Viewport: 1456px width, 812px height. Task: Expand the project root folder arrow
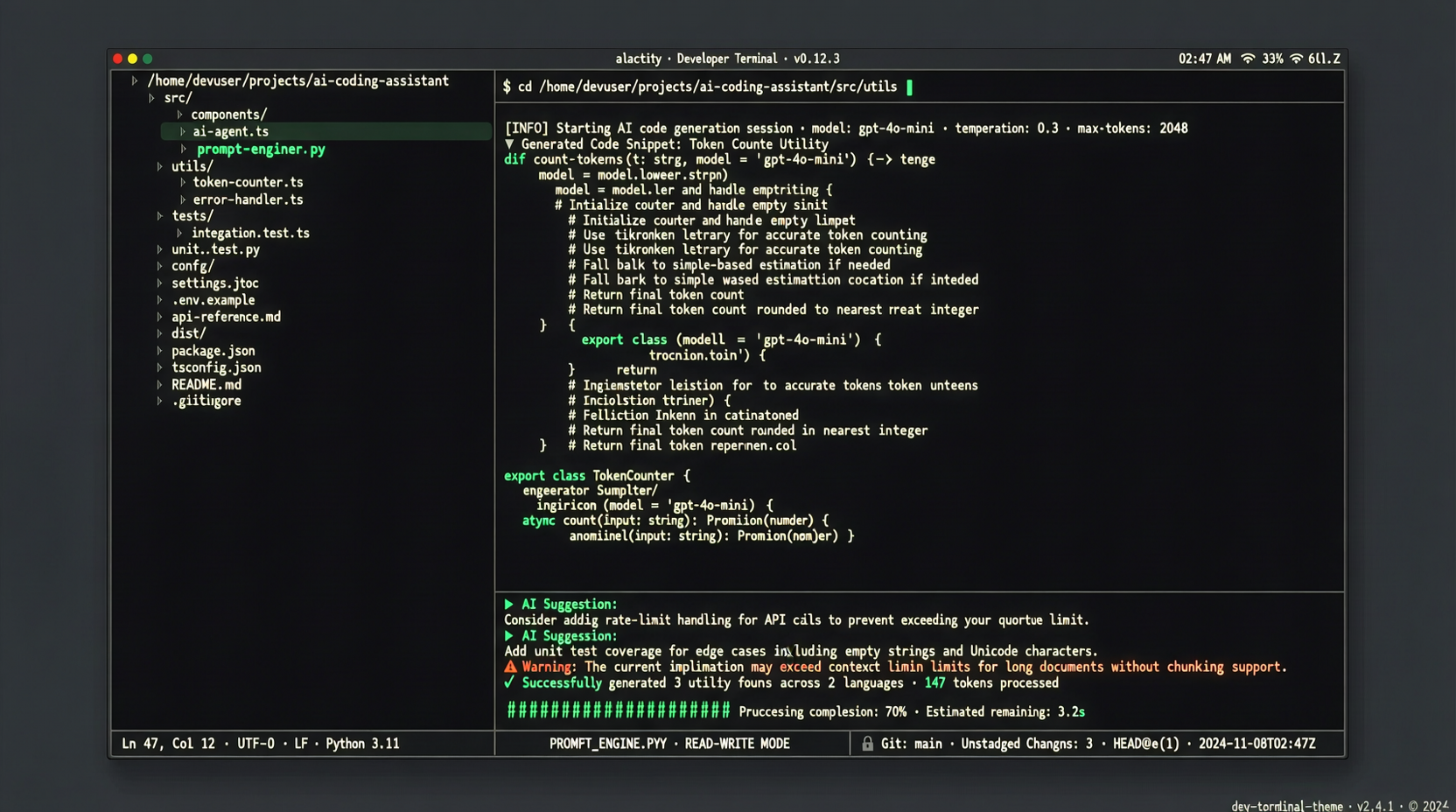point(135,80)
